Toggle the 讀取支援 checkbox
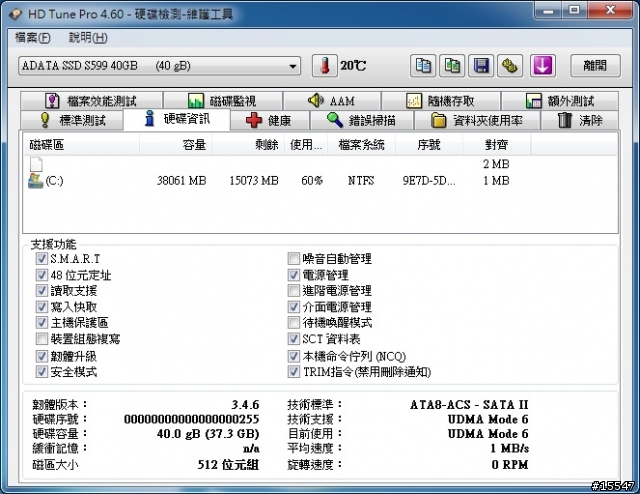The image size is (640, 494). pyautogui.click(x=41, y=291)
